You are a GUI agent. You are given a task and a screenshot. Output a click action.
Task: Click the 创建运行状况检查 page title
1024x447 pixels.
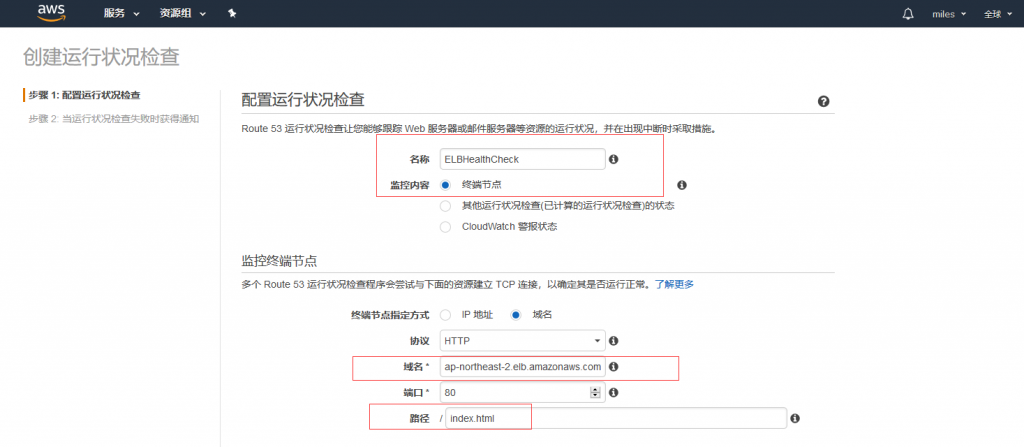[x=101, y=57]
